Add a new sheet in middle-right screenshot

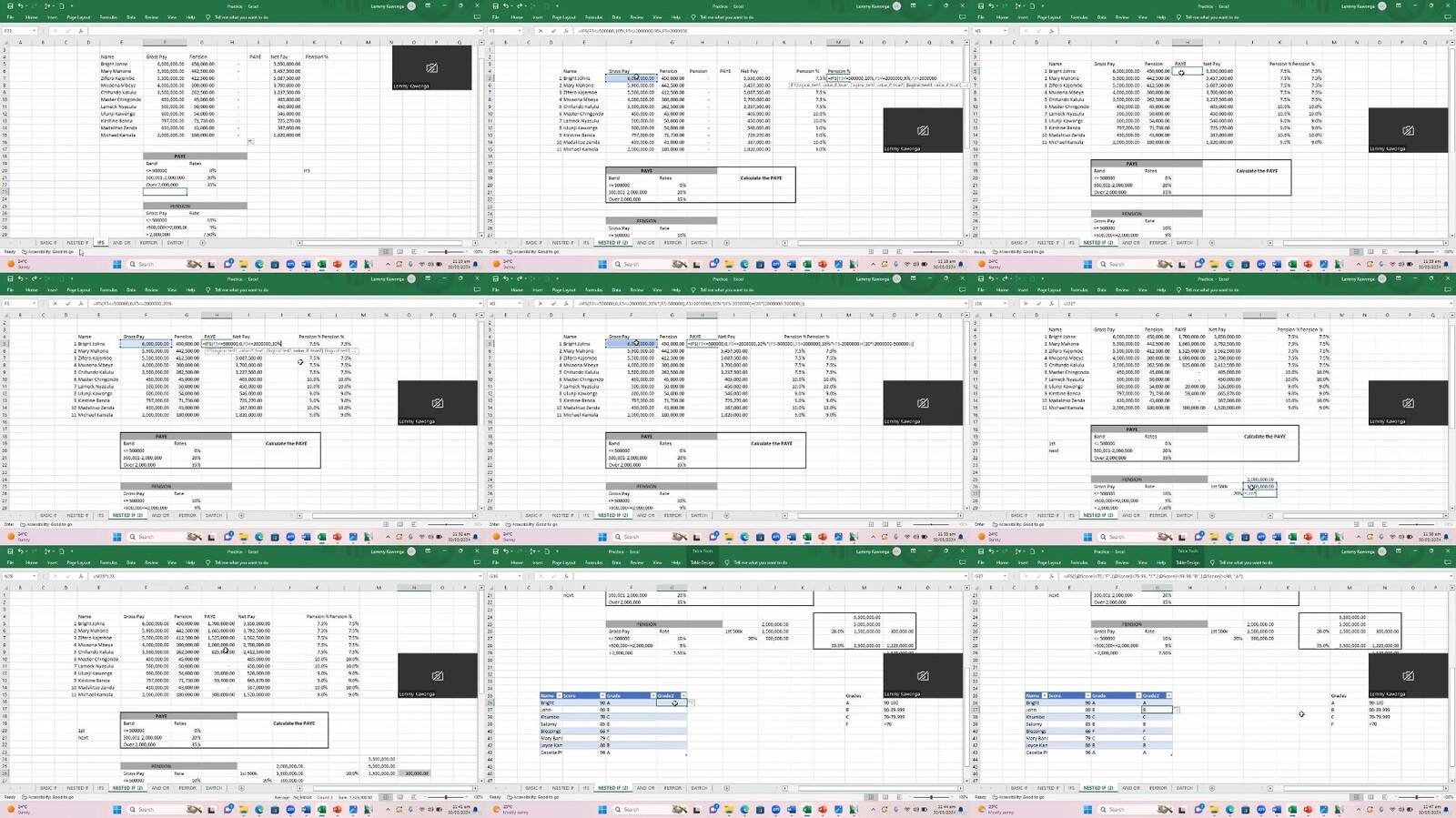click(x=1211, y=516)
